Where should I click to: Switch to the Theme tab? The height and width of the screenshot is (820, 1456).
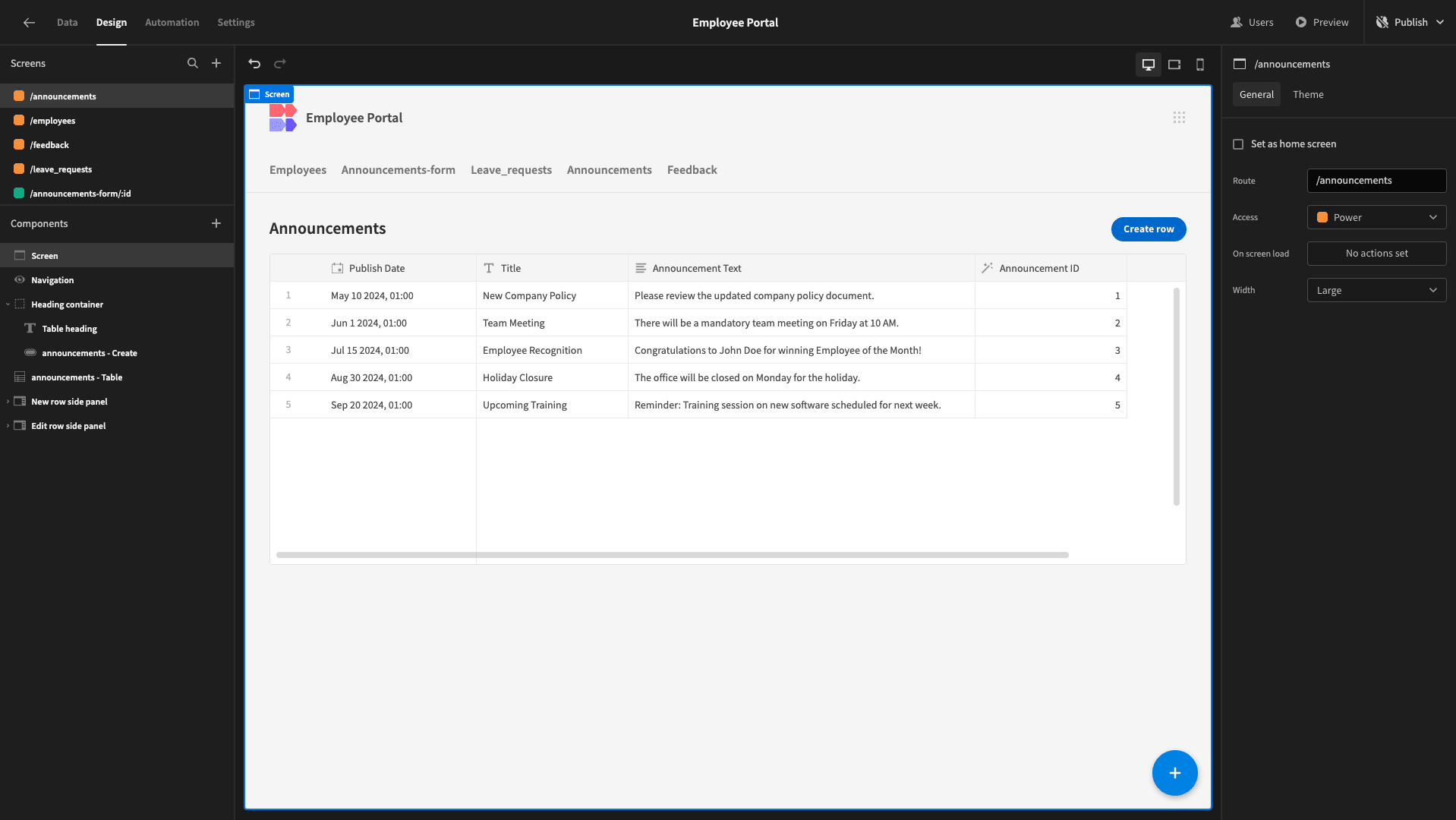1308,94
